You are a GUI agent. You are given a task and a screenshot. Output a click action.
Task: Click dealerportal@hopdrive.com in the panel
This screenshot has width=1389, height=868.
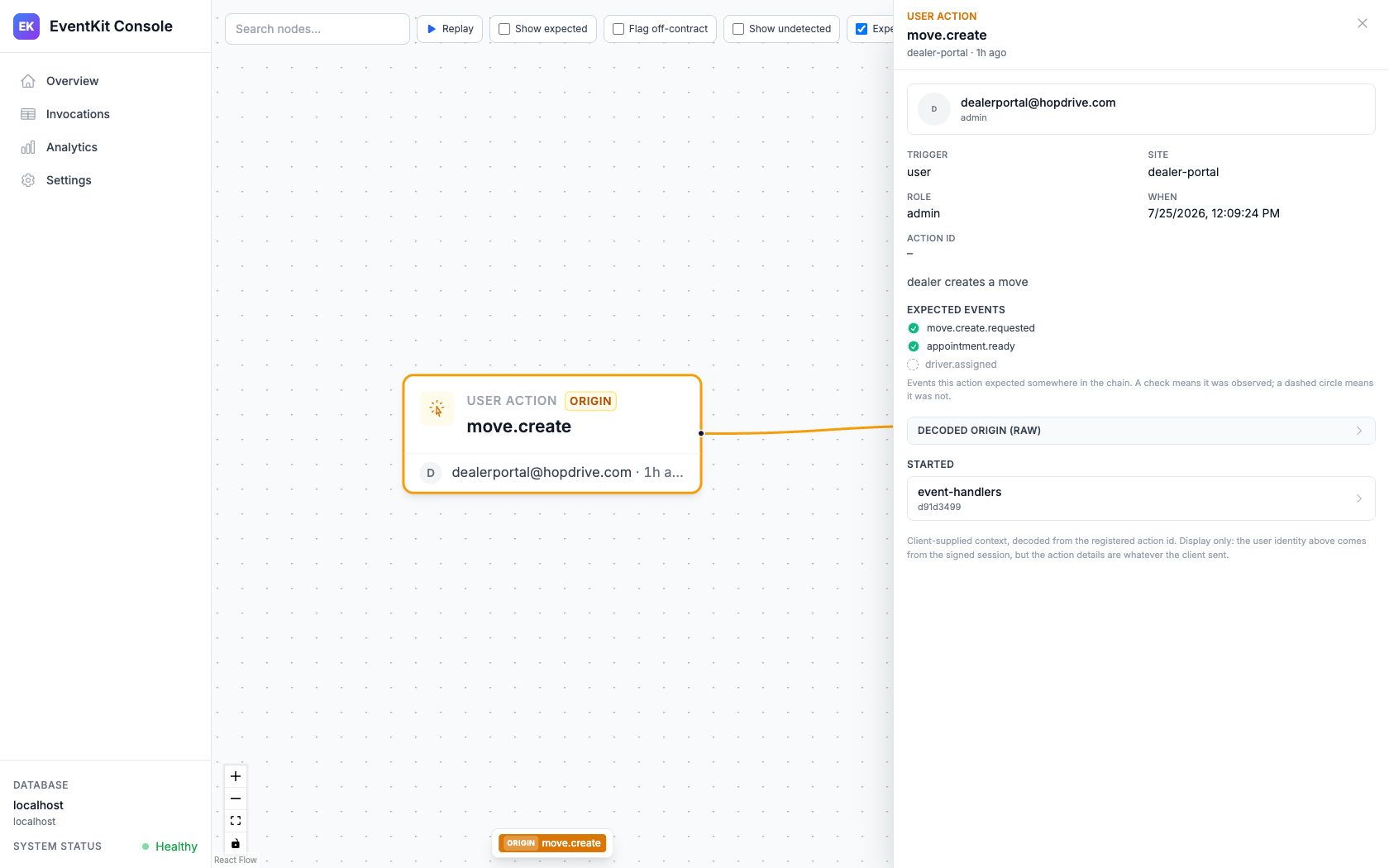point(1038,103)
